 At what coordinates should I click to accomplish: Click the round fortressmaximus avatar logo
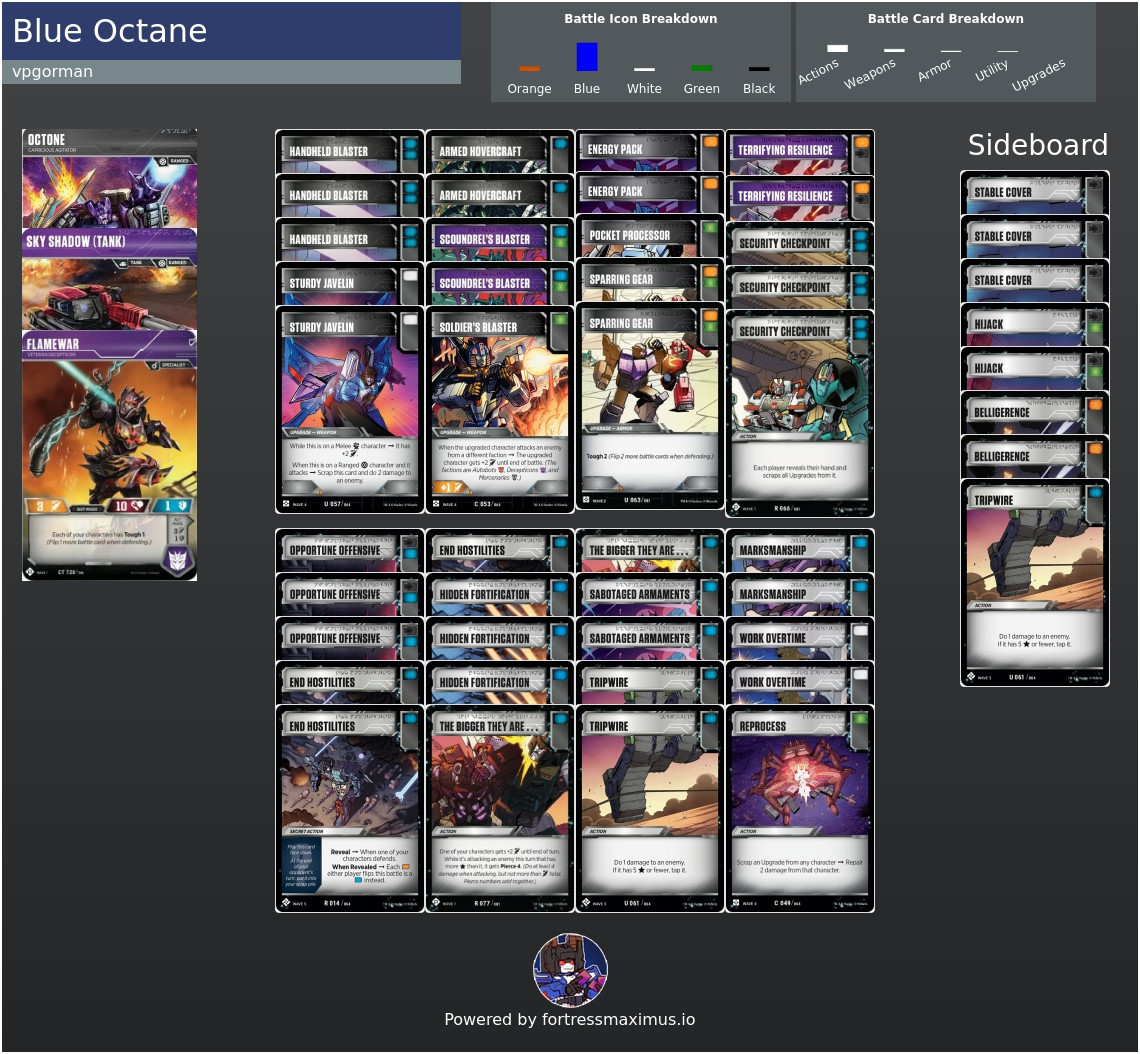[570, 970]
